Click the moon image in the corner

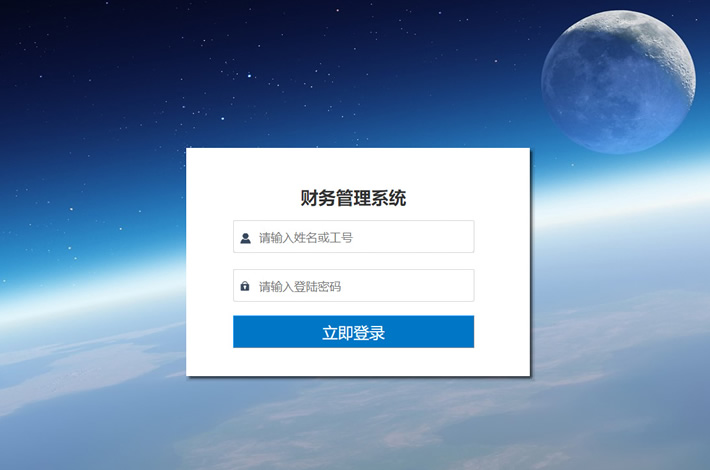click(619, 82)
